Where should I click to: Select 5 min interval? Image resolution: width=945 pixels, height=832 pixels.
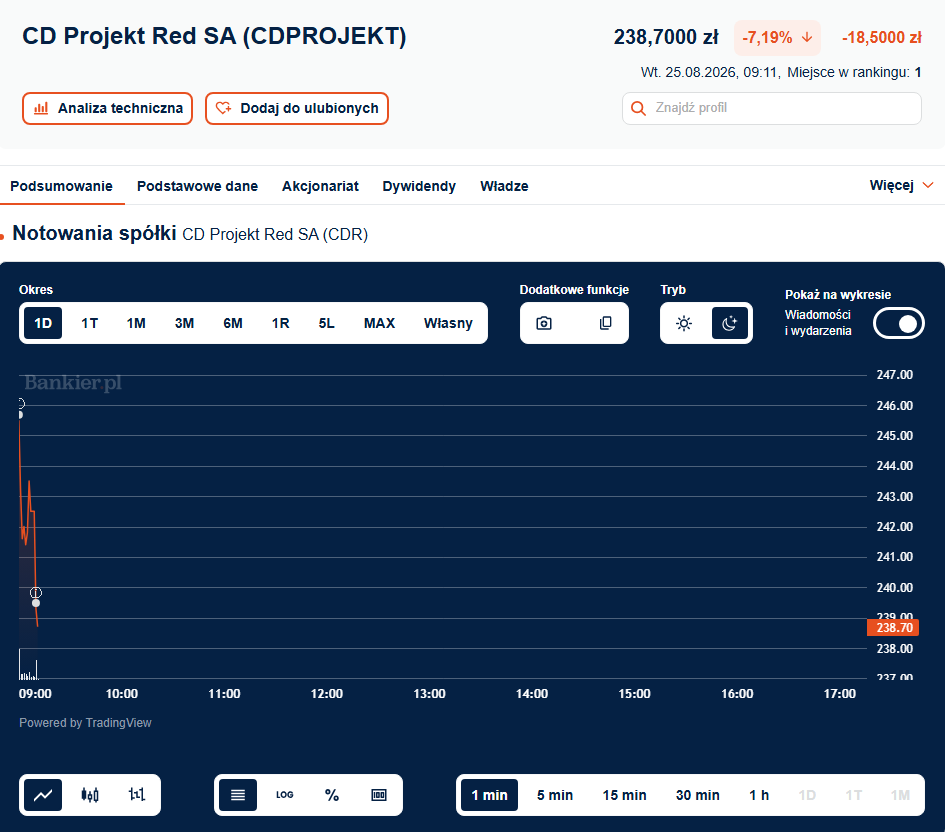point(555,795)
